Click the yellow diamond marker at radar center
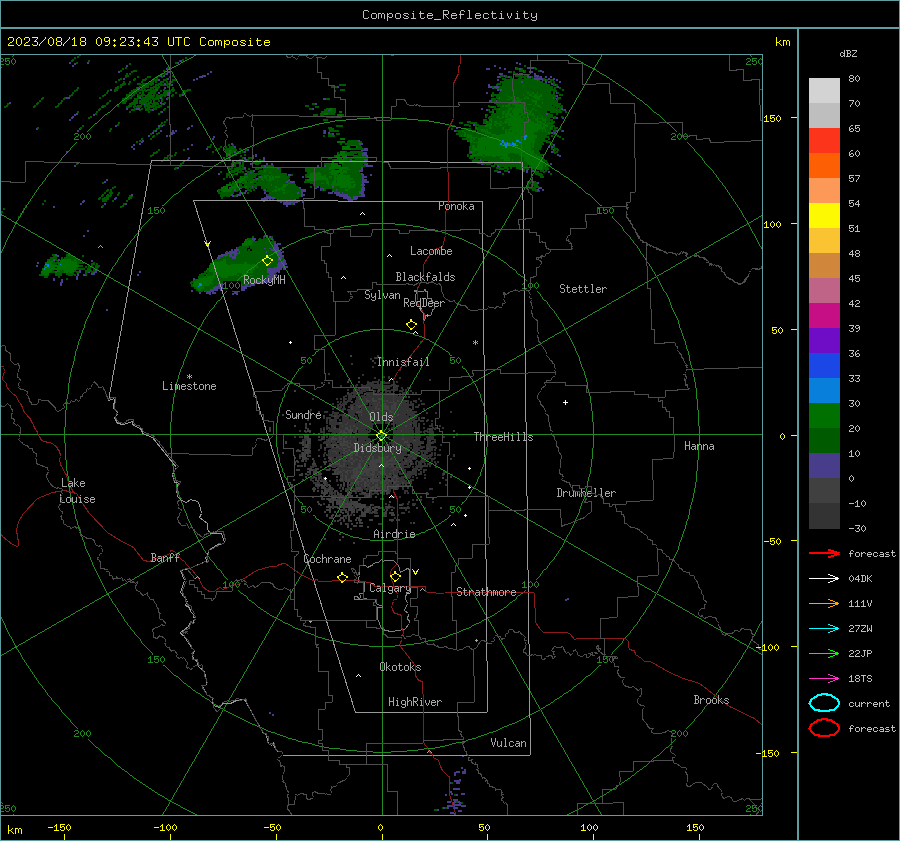This screenshot has height=841, width=900. [381, 436]
